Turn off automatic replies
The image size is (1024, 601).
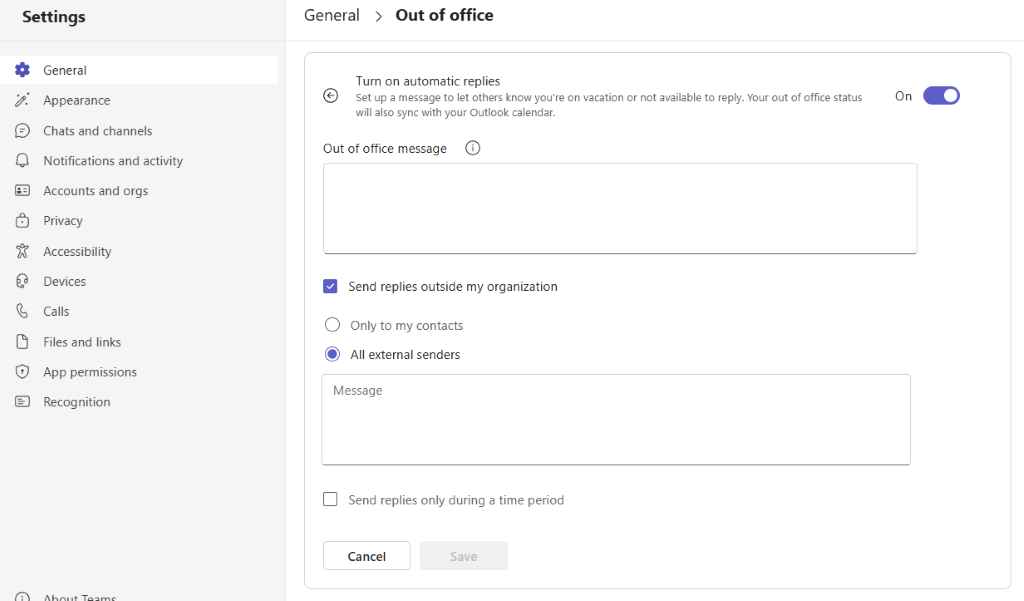(940, 95)
